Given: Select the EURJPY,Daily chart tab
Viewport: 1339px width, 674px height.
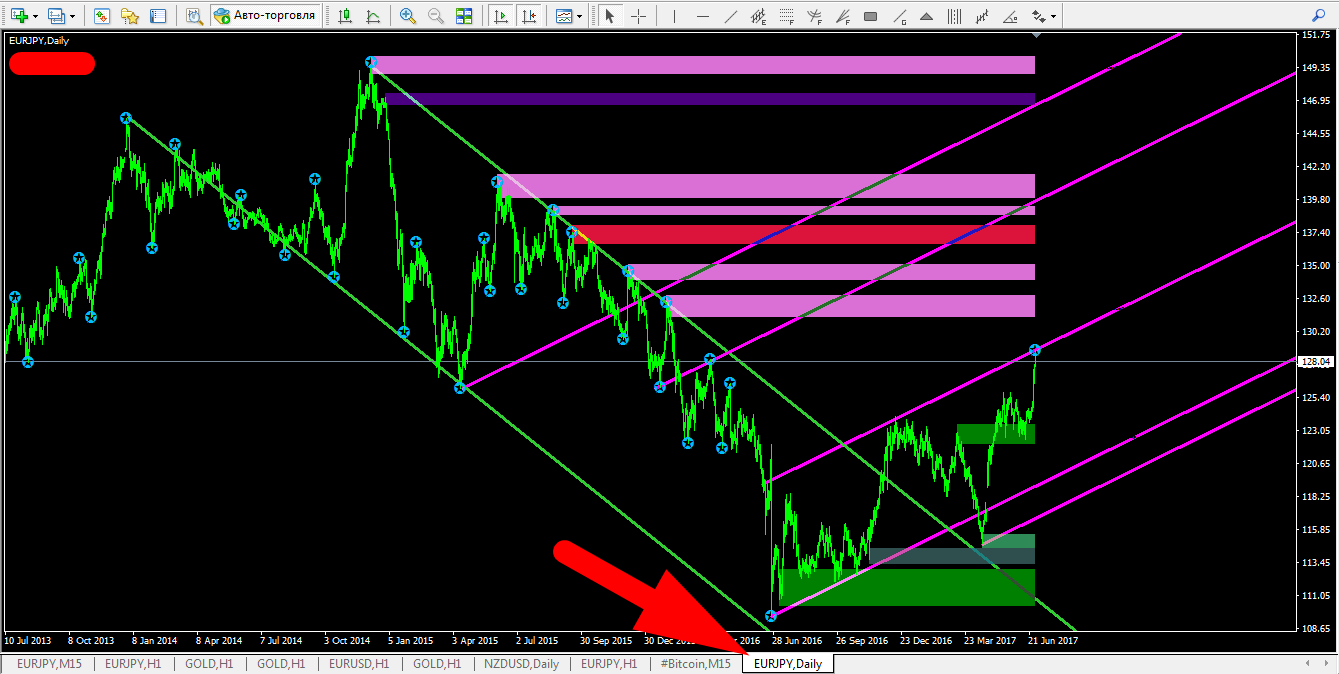Looking at the screenshot, I should 788,663.
